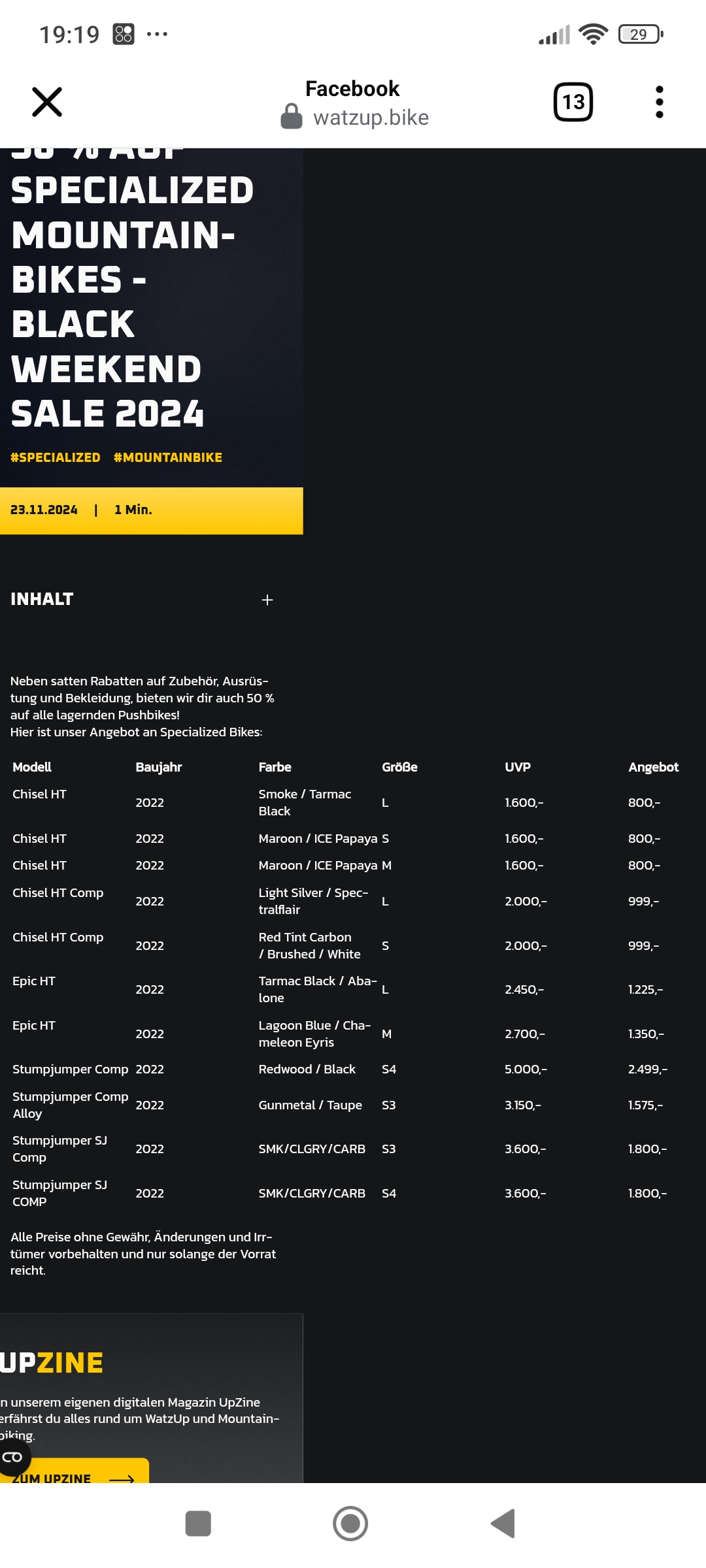This screenshot has height=1568, width=706.
Task: Tap the Angebot column header
Action: pos(653,767)
